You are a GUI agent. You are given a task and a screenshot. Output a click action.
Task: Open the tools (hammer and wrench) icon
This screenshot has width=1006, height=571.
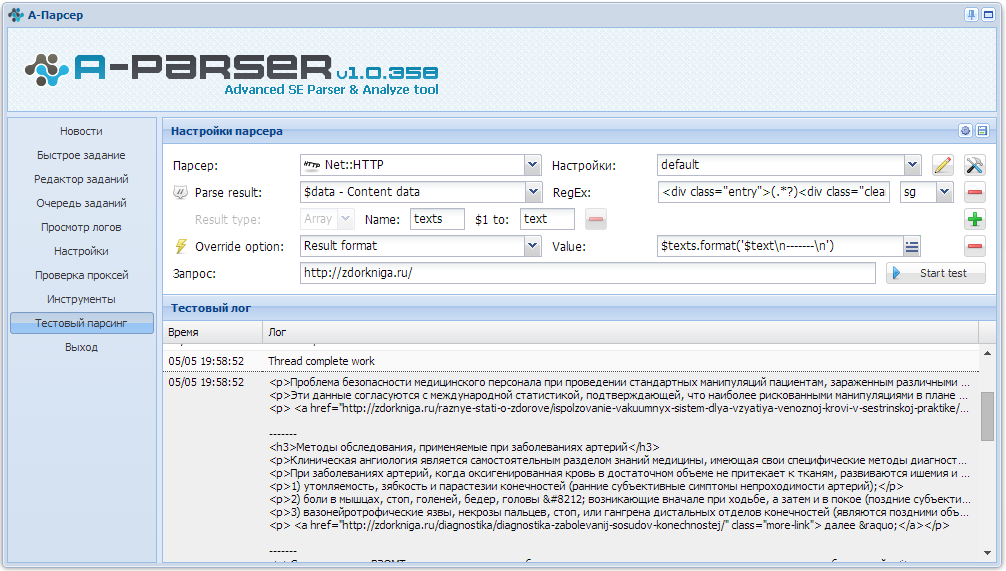point(975,165)
